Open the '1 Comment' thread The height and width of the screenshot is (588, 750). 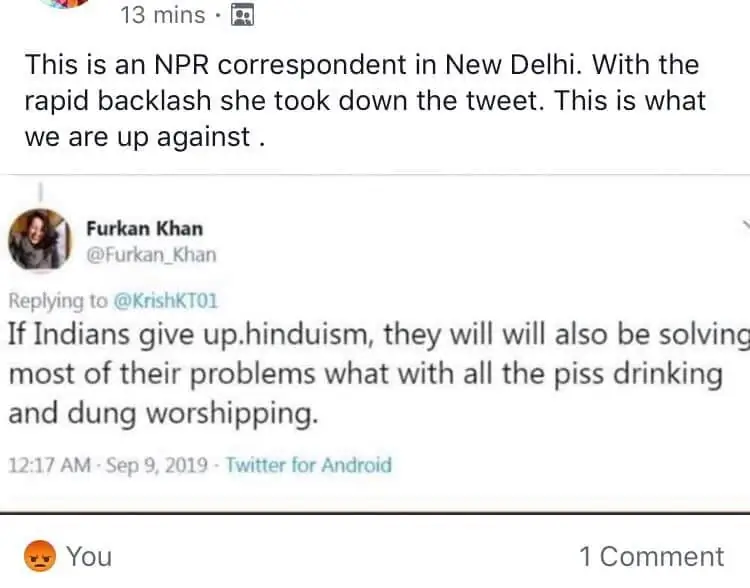[650, 557]
